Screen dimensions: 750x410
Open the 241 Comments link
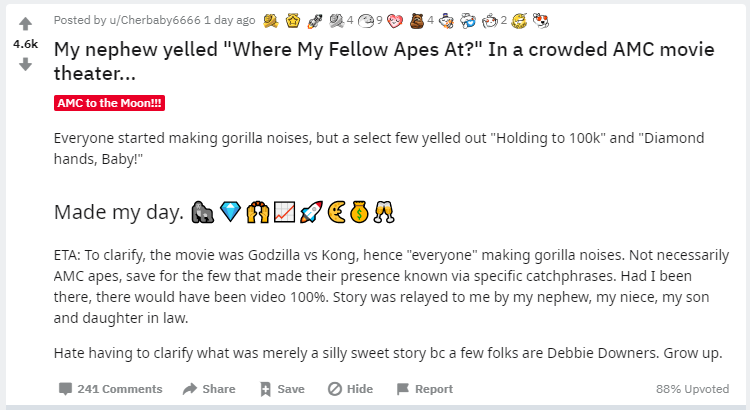coord(110,389)
